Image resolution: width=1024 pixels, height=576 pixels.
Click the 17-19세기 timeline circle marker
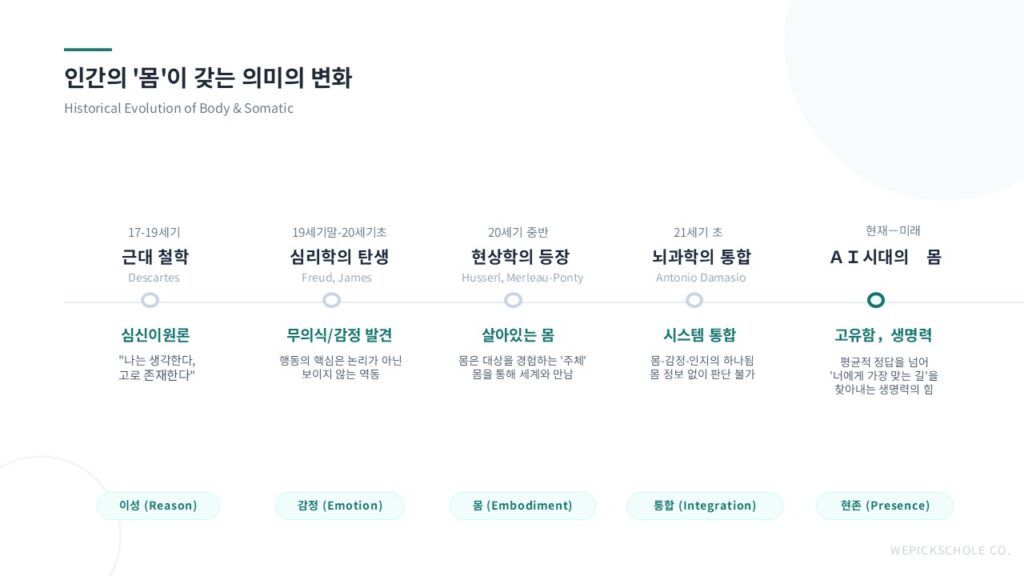[x=150, y=300]
